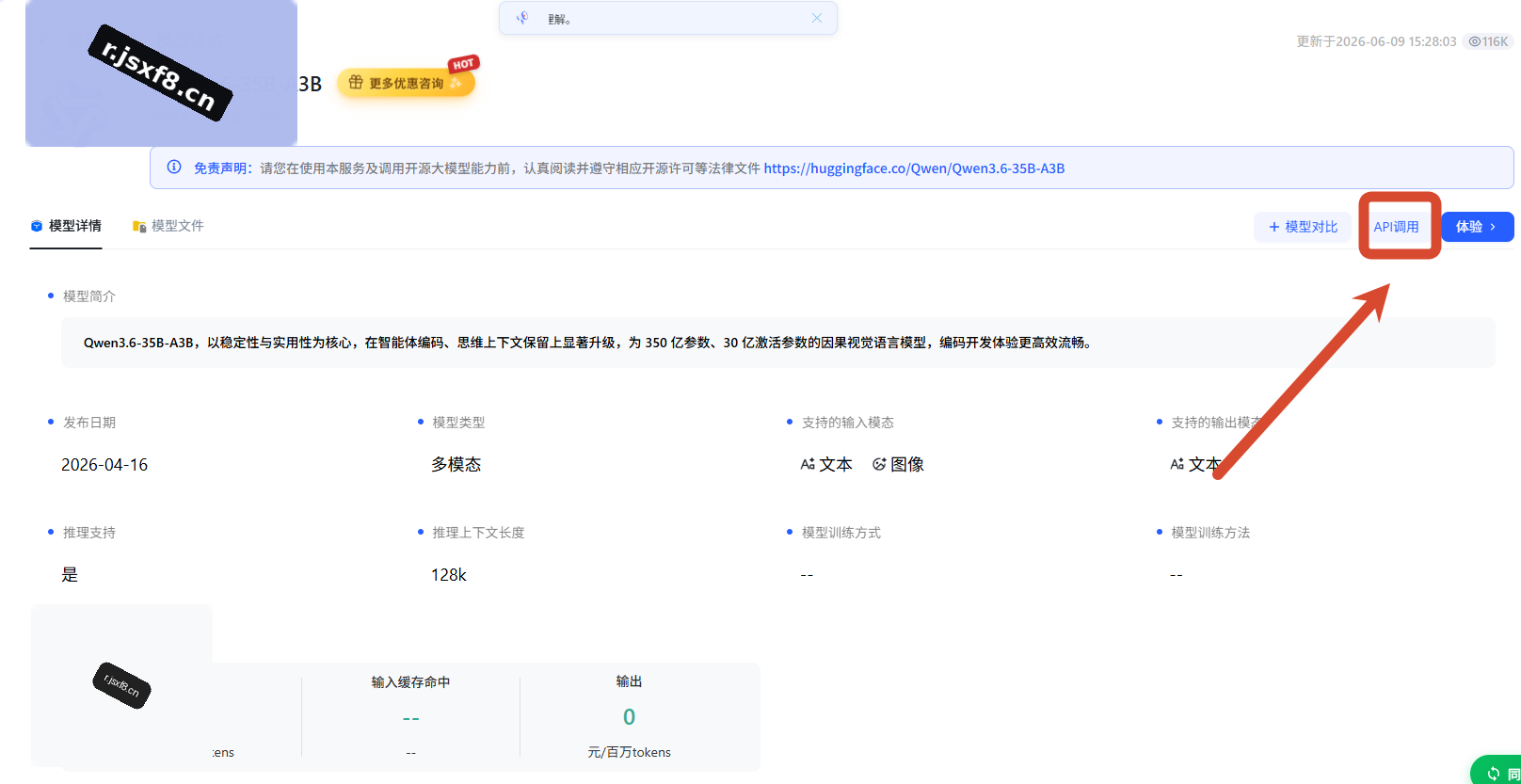Image resolution: width=1521 pixels, height=784 pixels.
Task: Click the 输出 pricing header
Action: pyautogui.click(x=629, y=681)
